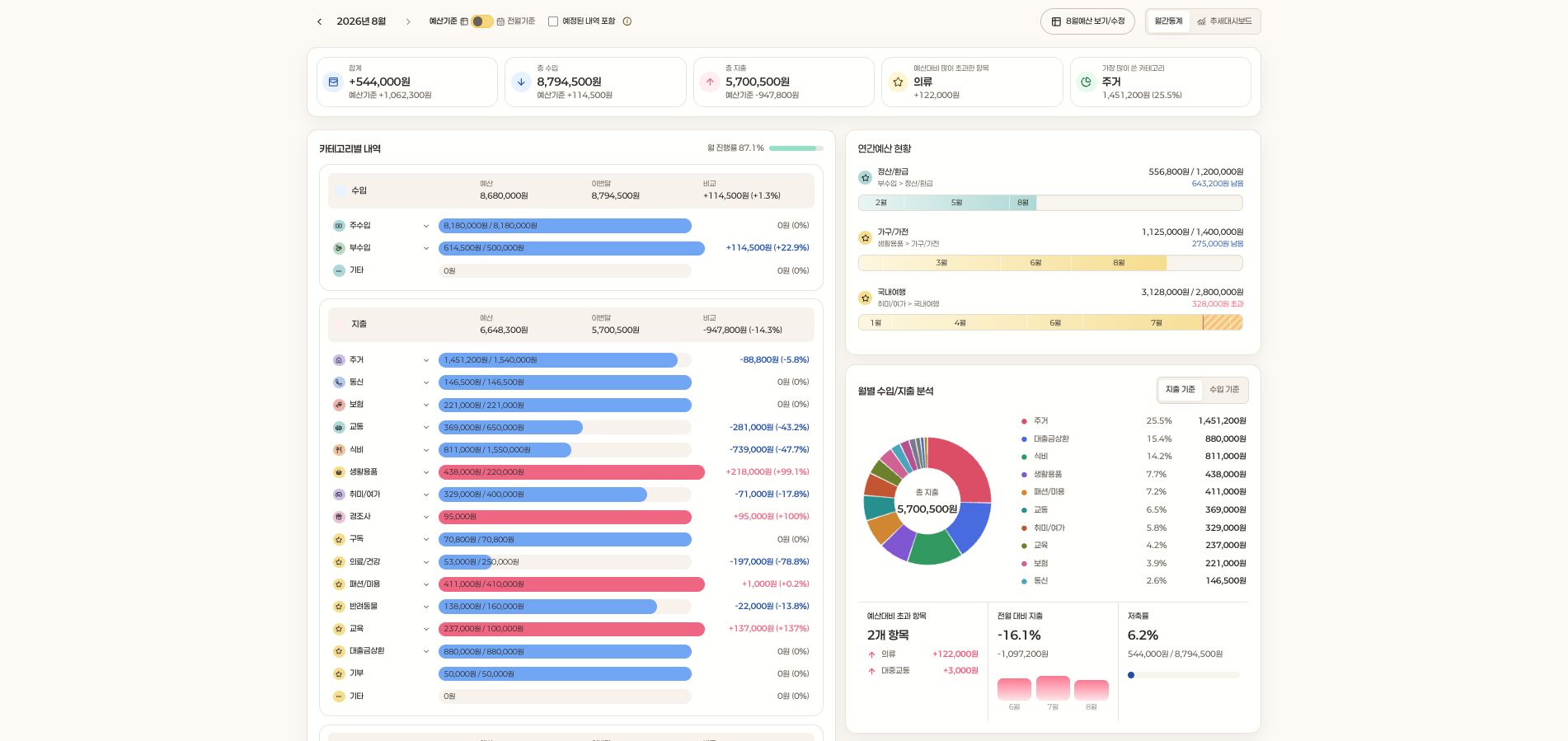This screenshot has width=1568, height=741.
Task: Click the pie icon on 주거 card
Action: point(1087,82)
